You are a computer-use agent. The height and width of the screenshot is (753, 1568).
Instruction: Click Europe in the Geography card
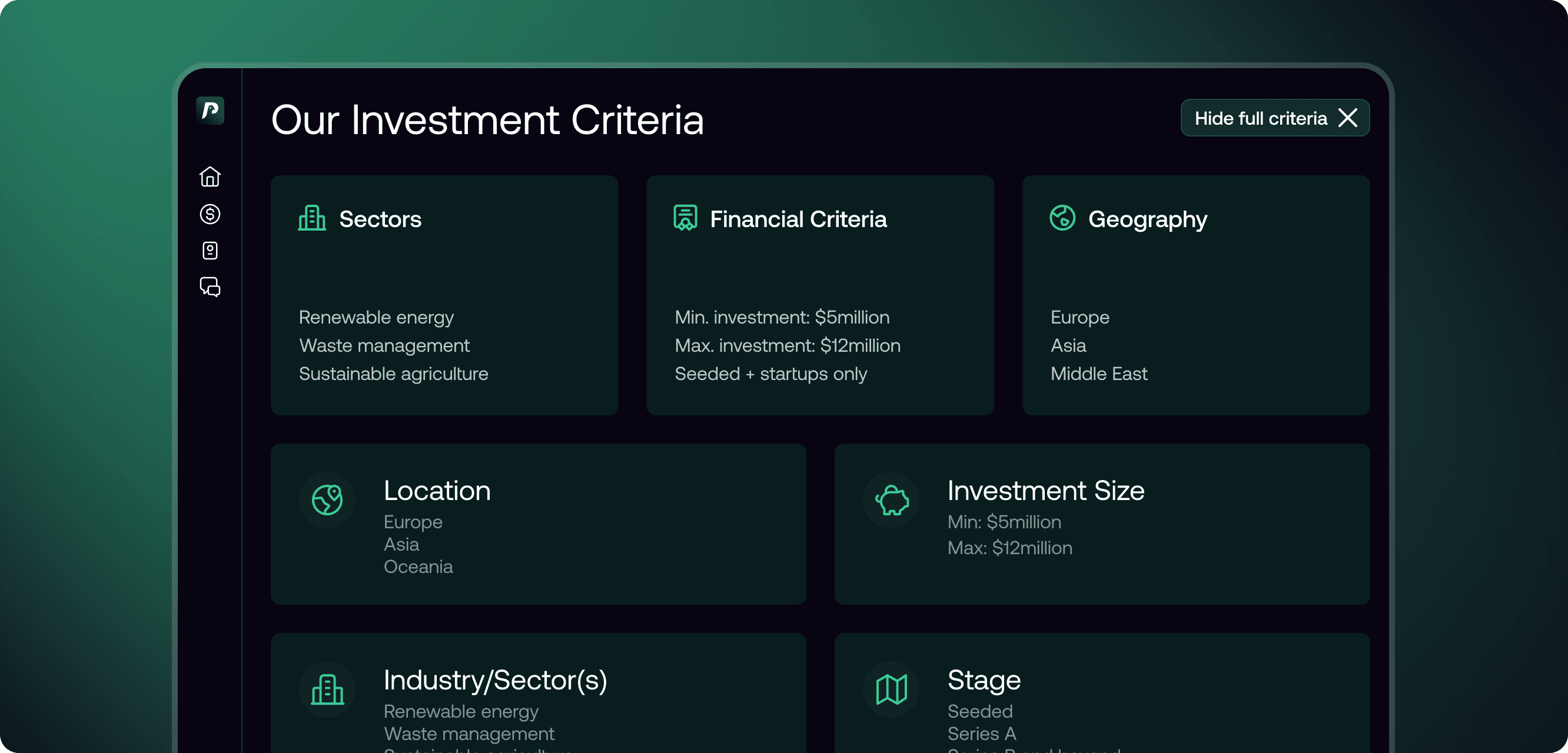tap(1080, 318)
